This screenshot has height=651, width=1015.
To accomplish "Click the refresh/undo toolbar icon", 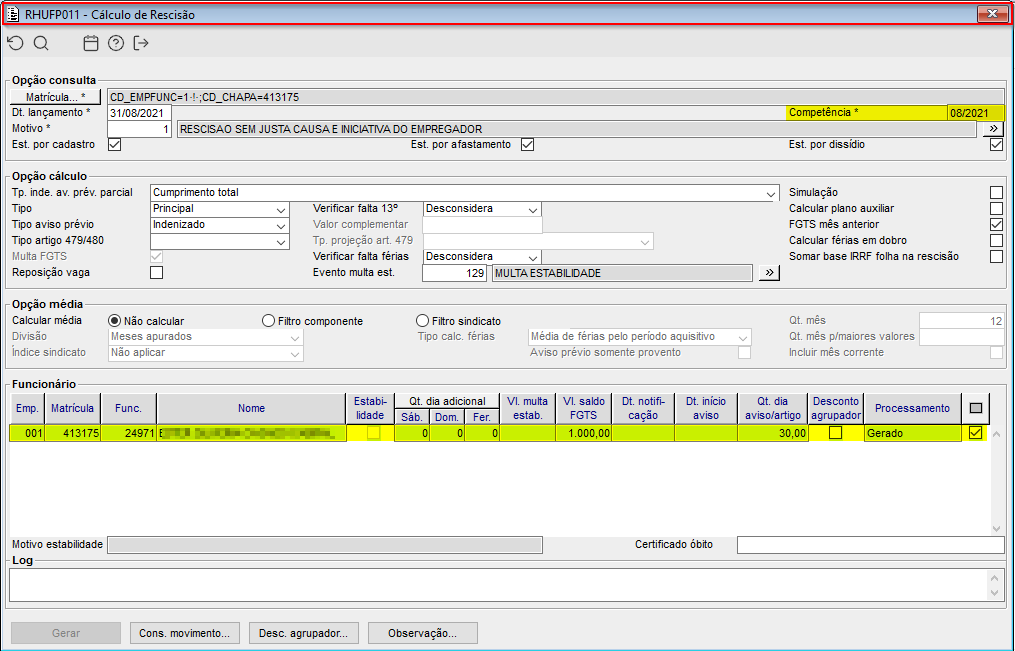I will coord(16,43).
